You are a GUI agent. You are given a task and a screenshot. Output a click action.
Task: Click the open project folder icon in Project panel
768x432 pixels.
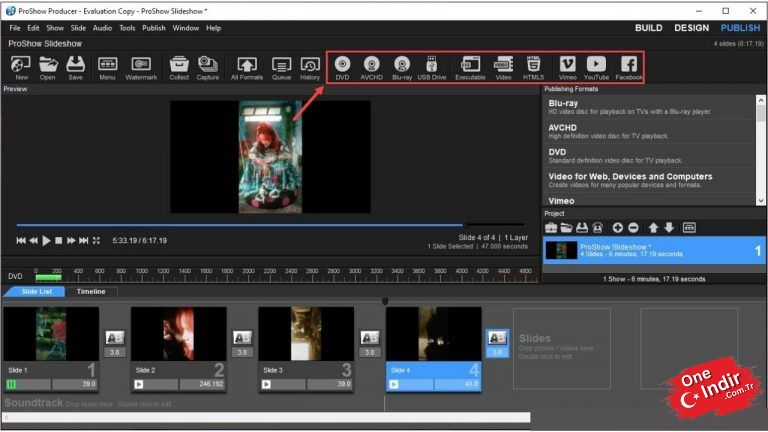point(567,228)
